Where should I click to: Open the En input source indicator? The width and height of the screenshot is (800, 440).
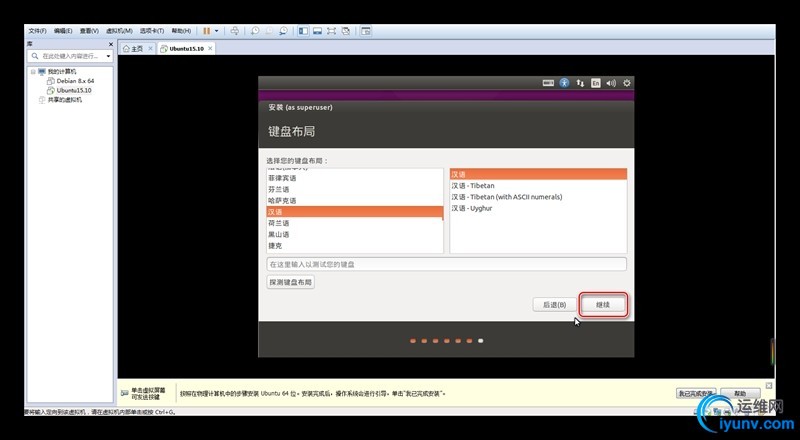[595, 83]
